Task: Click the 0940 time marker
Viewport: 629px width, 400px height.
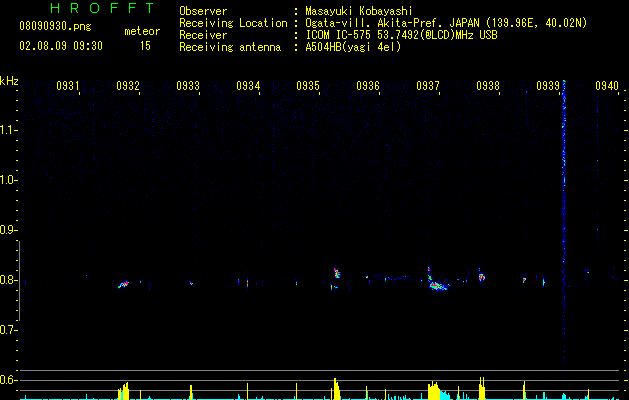Action: tap(607, 86)
